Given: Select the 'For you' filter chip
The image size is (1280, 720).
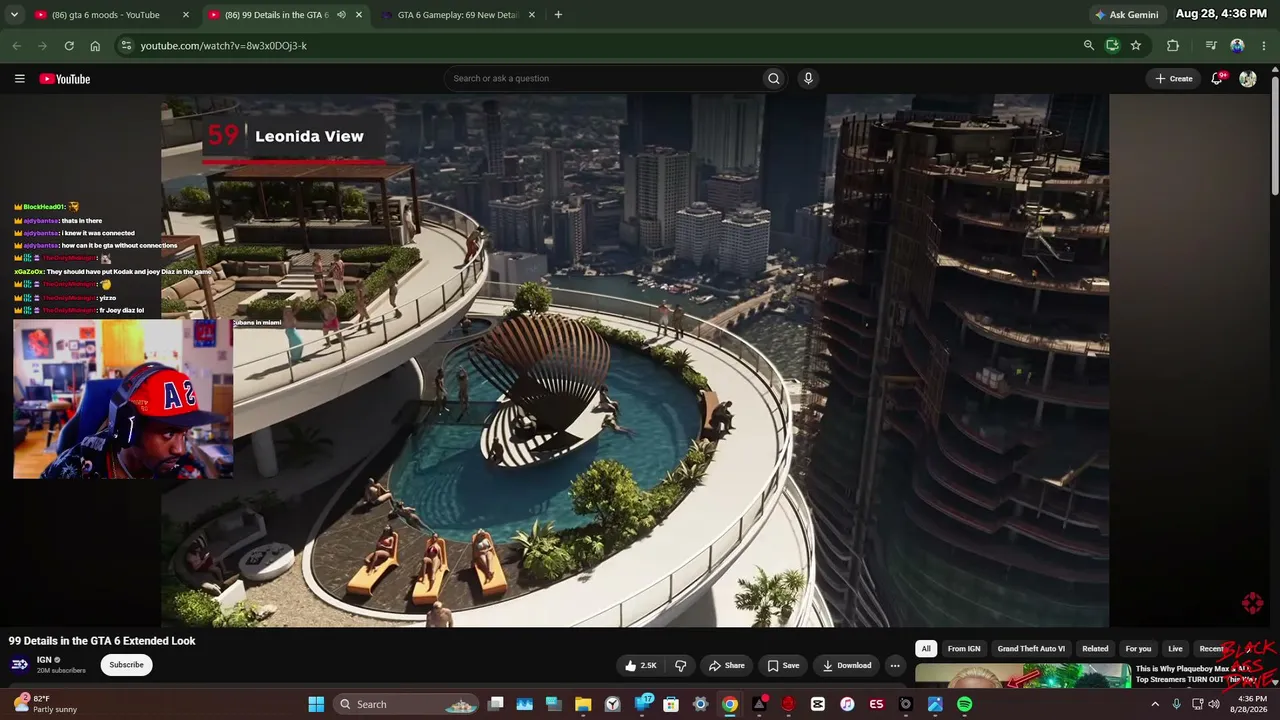Looking at the screenshot, I should pos(1138,649).
